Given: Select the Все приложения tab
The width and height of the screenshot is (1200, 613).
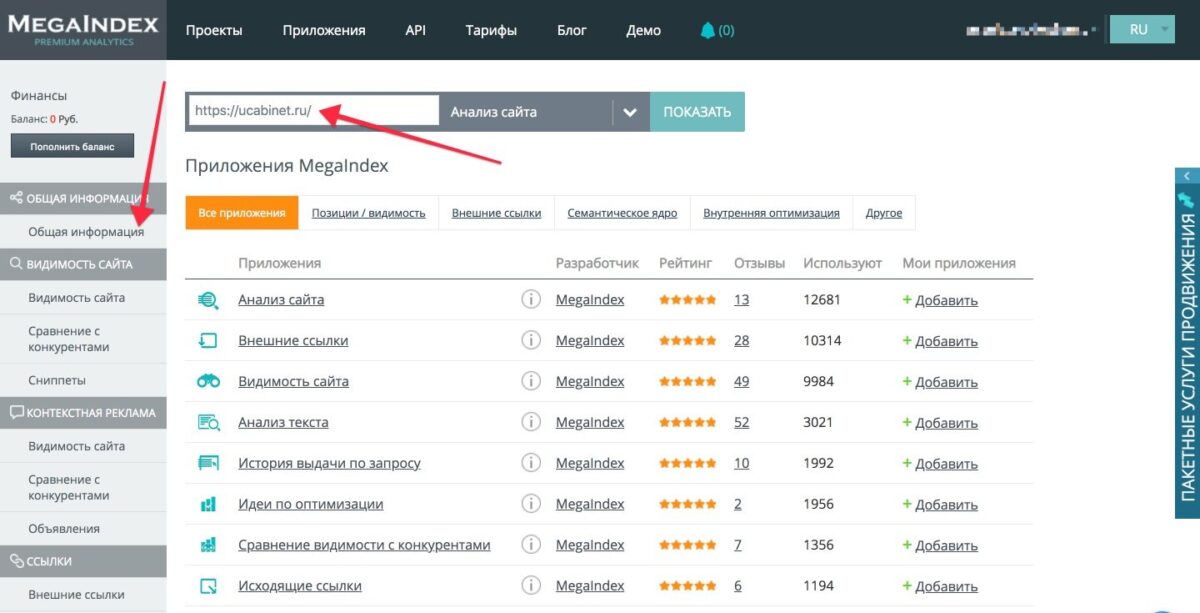Looking at the screenshot, I should [x=242, y=213].
